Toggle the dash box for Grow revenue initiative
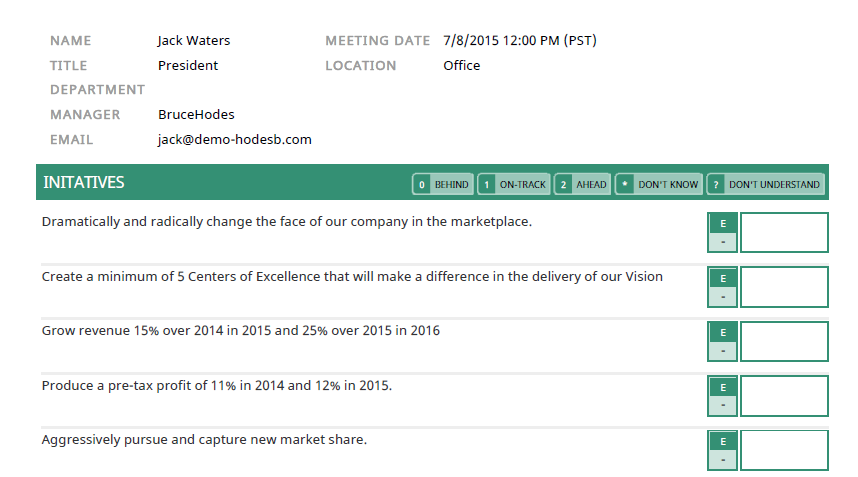Viewport: 858px width, 477px height. pyautogui.click(x=723, y=351)
